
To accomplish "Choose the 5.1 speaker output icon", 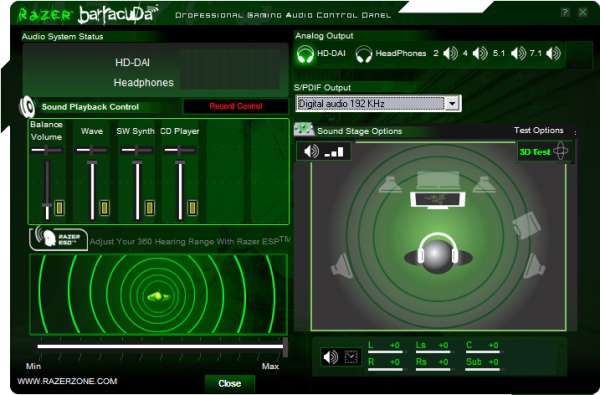I will click(x=518, y=53).
